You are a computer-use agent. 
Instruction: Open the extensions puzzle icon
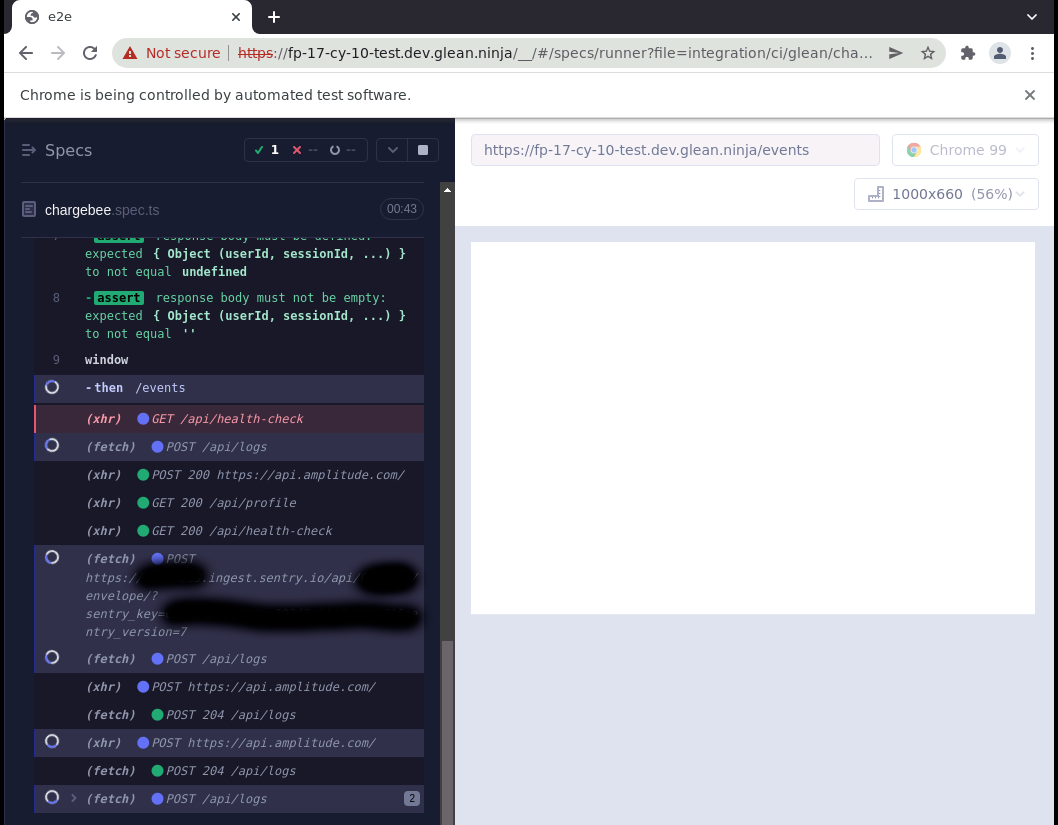[x=968, y=53]
